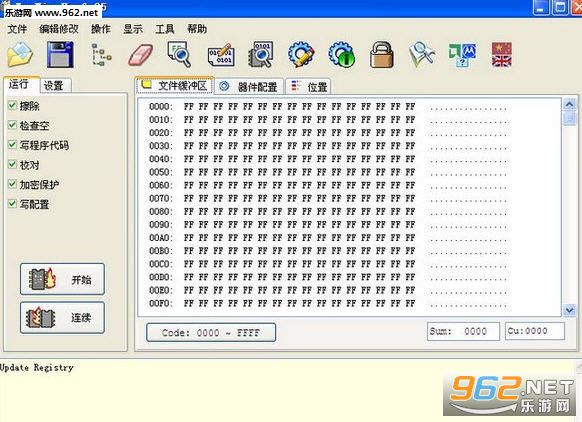Click the chip with magnifier icon
Viewport: 582px width, 422px height.
pyautogui.click(x=261, y=55)
